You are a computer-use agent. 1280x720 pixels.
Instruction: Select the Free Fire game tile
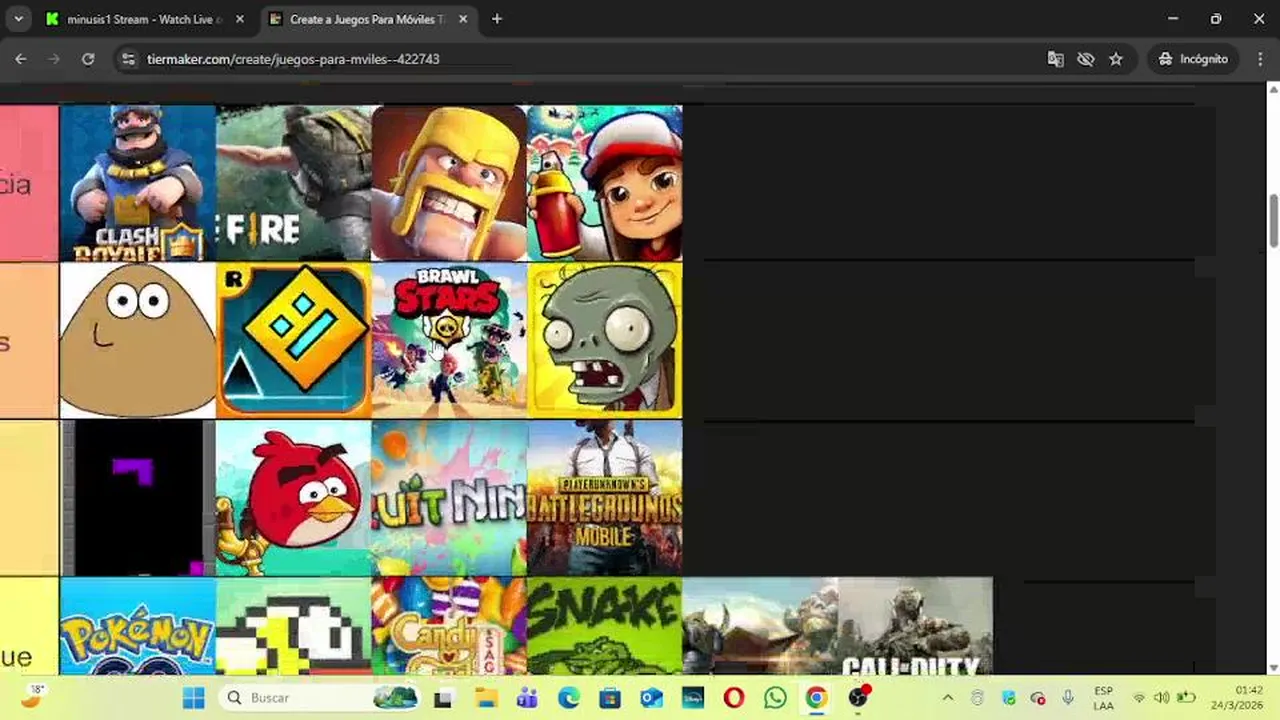tap(294, 183)
